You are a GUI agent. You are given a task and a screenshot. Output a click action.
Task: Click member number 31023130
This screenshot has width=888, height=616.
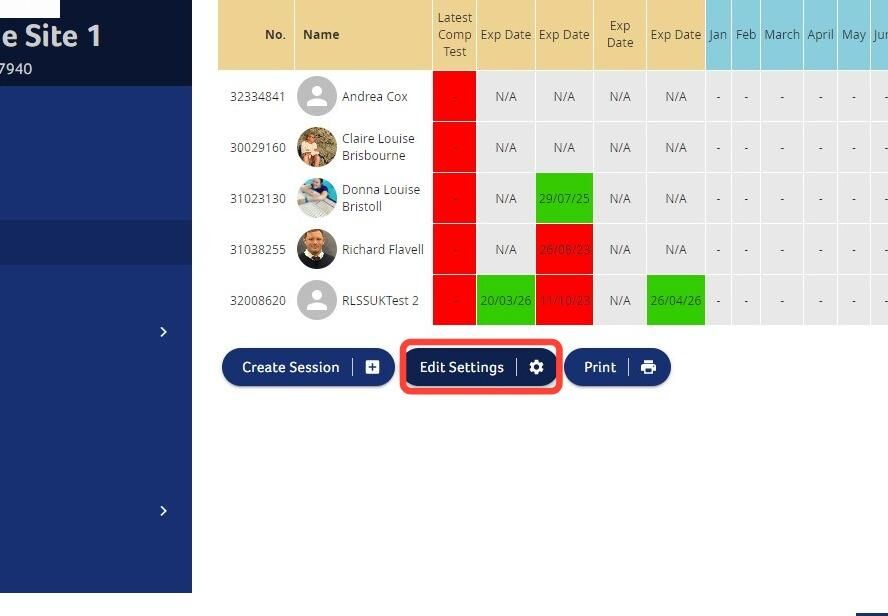[258, 199]
